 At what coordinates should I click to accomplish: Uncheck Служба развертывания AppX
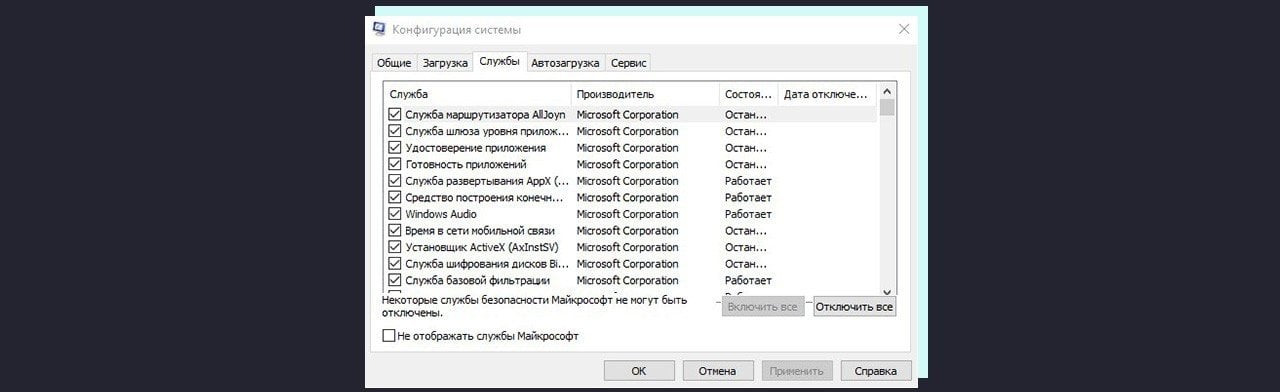(x=394, y=181)
